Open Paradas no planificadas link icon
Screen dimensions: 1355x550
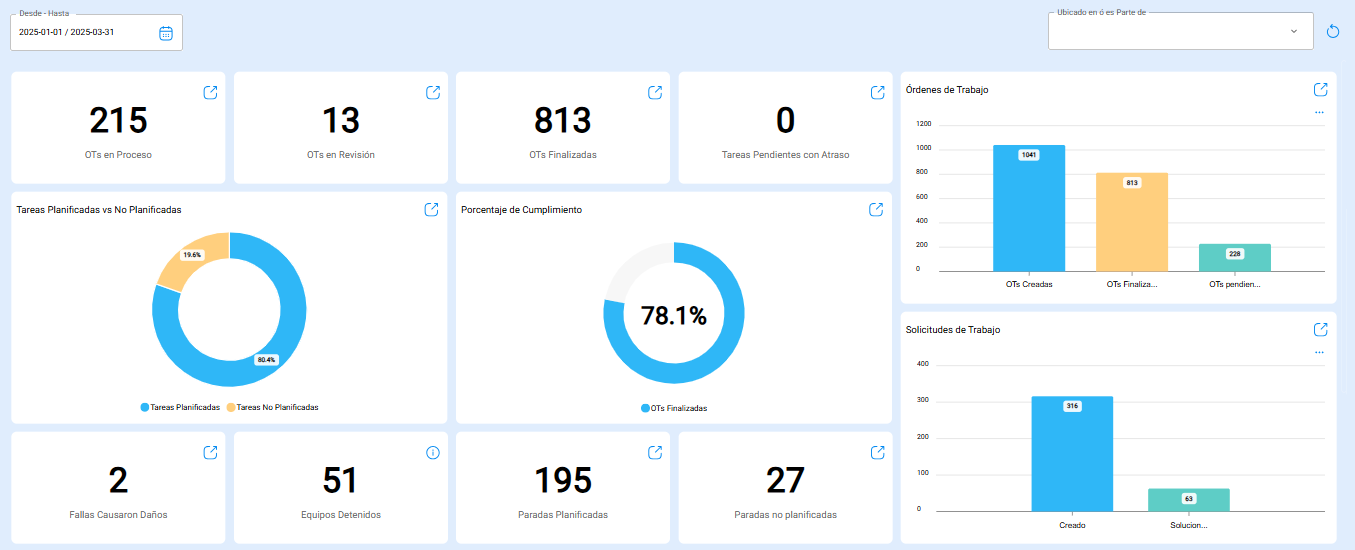pos(877,452)
